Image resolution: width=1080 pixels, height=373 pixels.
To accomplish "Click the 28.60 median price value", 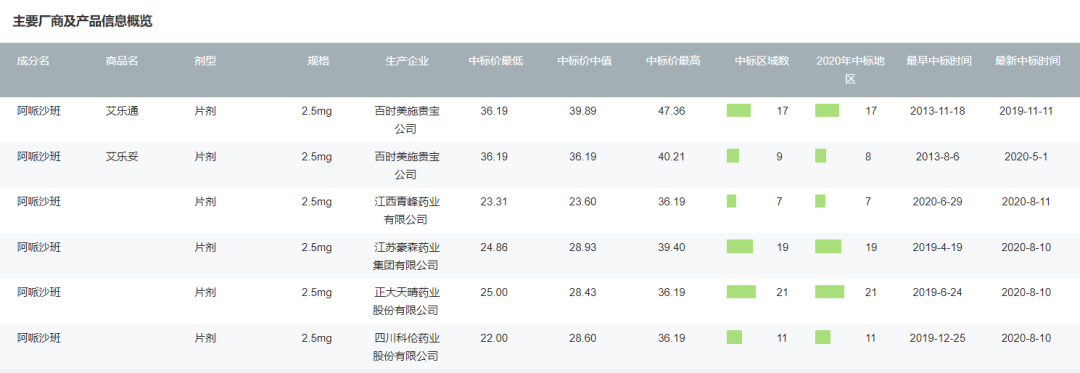I will tap(583, 338).
